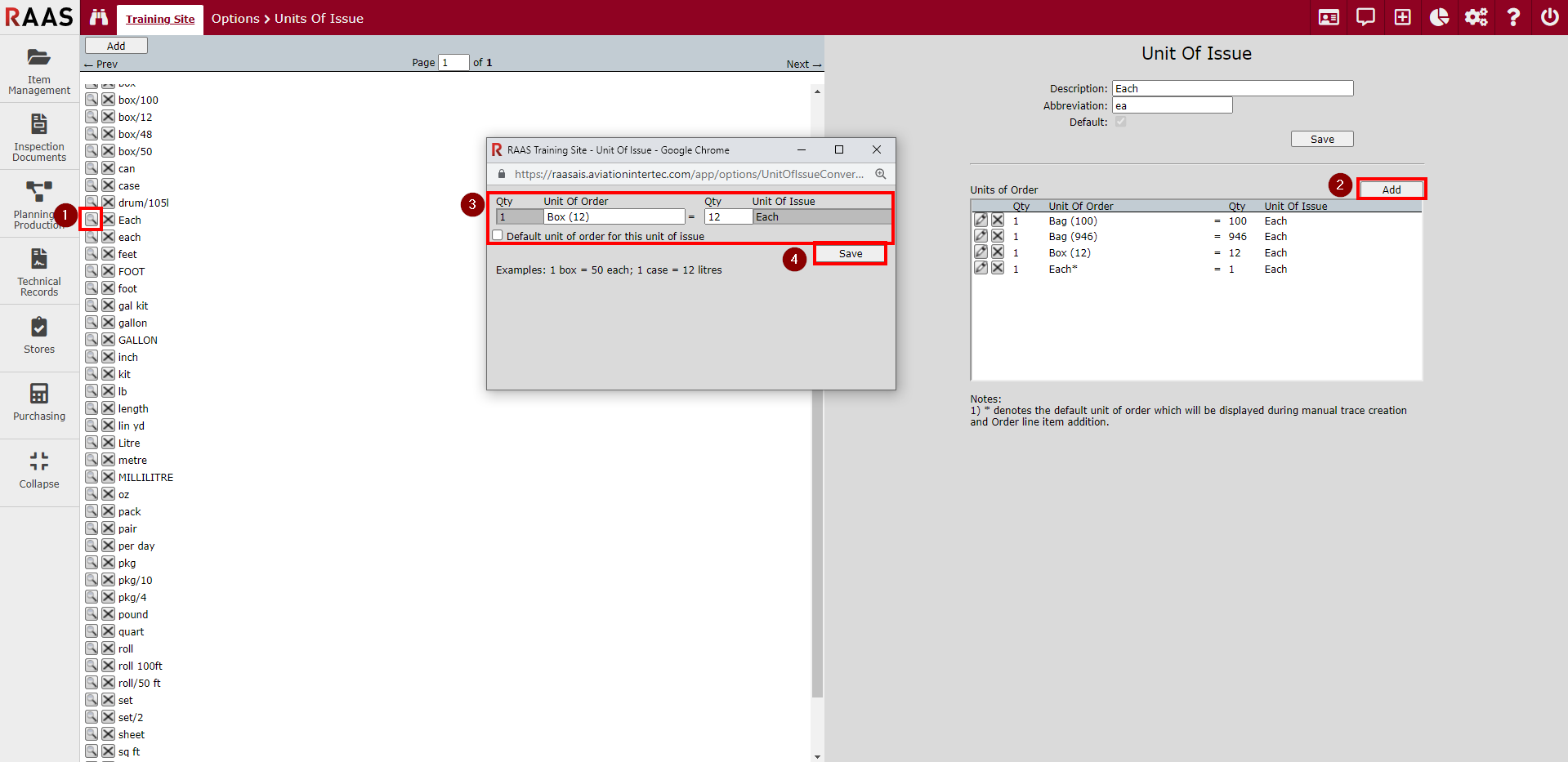The image size is (1568, 762).
Task: Go to Next page of units list
Action: pyautogui.click(x=803, y=64)
